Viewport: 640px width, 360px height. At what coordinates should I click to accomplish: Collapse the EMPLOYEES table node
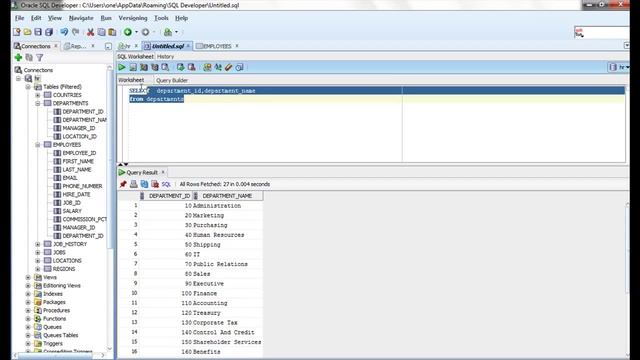[38, 144]
